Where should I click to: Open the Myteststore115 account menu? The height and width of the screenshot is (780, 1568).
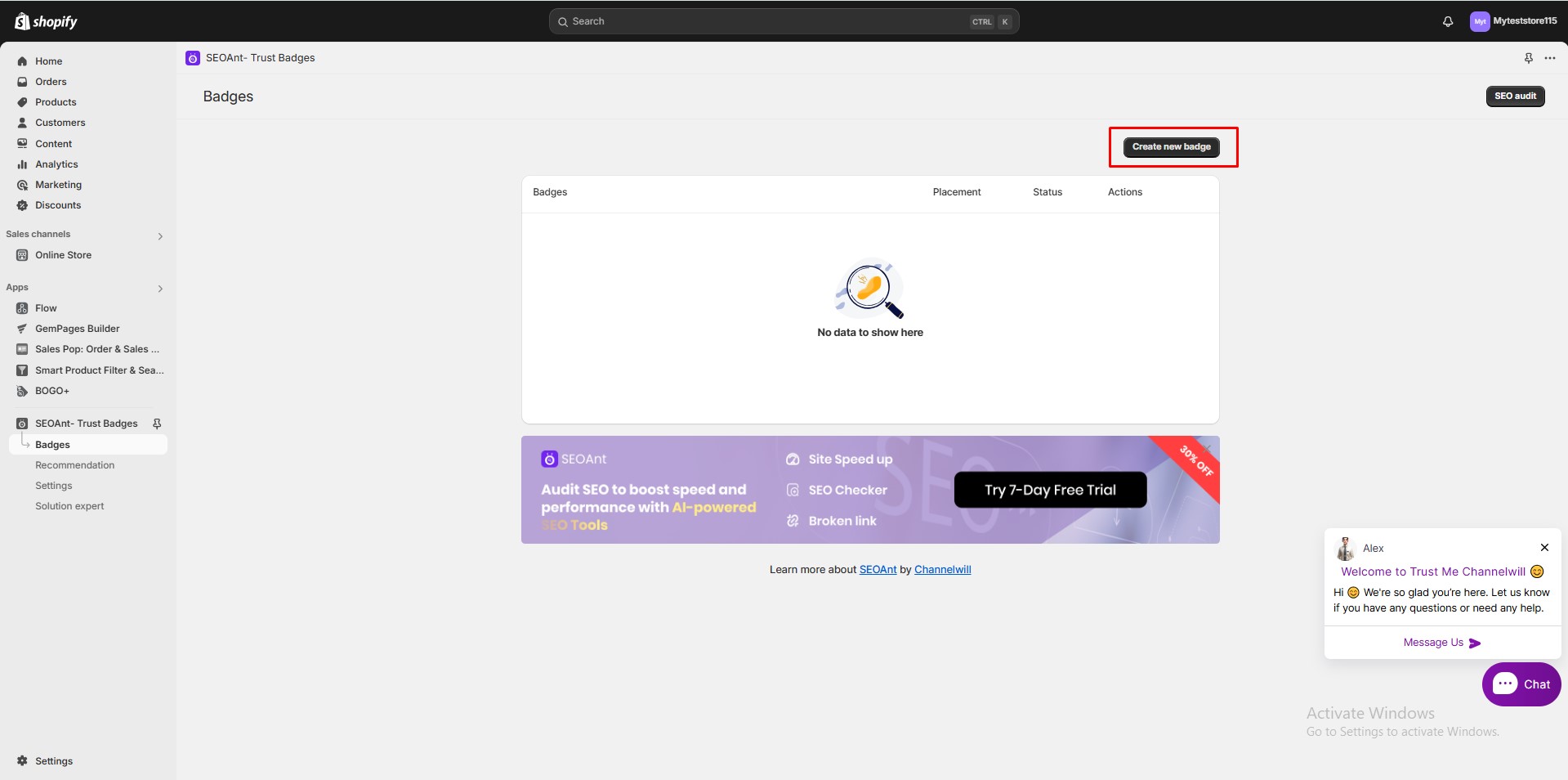(x=1513, y=21)
